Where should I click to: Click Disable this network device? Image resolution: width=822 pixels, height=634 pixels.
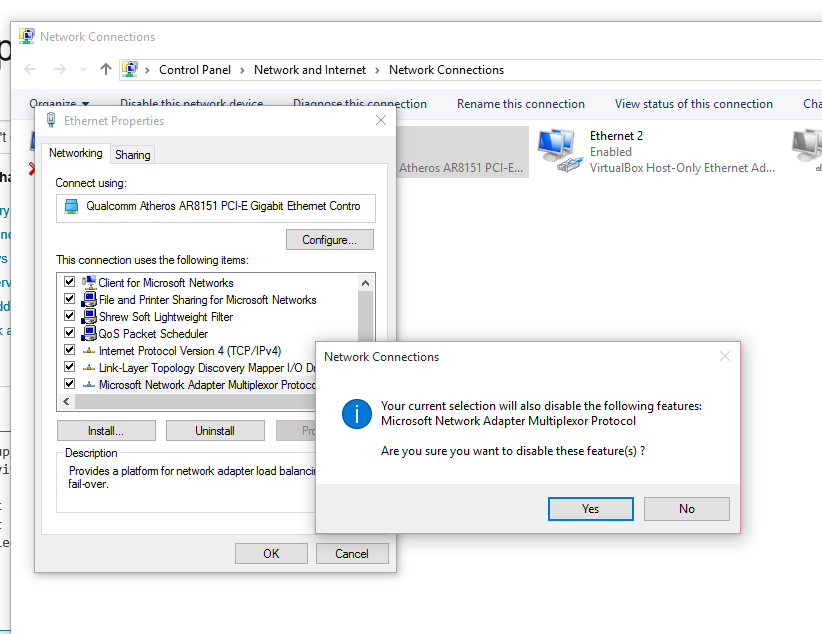coord(191,104)
